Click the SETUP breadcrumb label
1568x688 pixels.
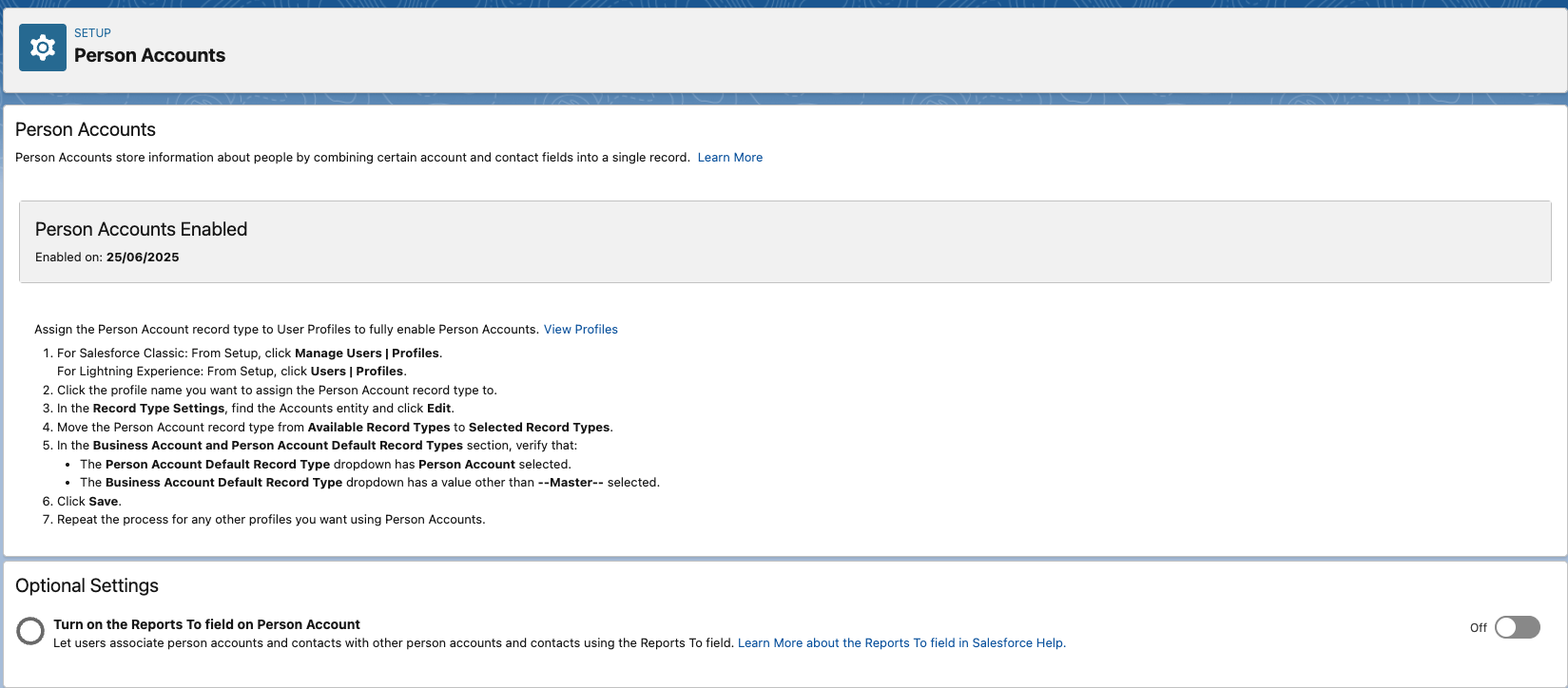92,33
